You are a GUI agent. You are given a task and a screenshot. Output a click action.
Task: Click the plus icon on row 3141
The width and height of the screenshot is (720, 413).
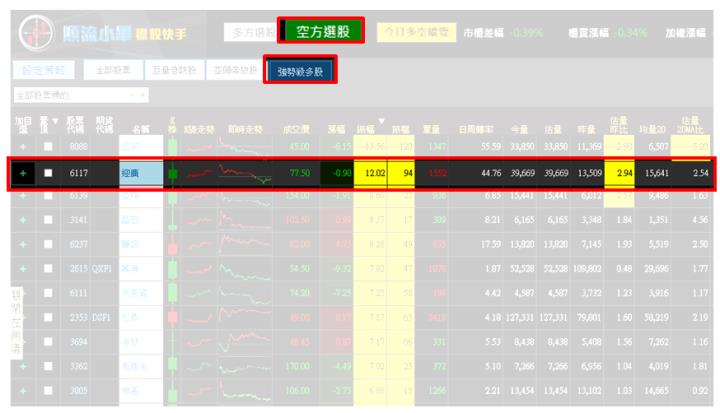tap(23, 220)
